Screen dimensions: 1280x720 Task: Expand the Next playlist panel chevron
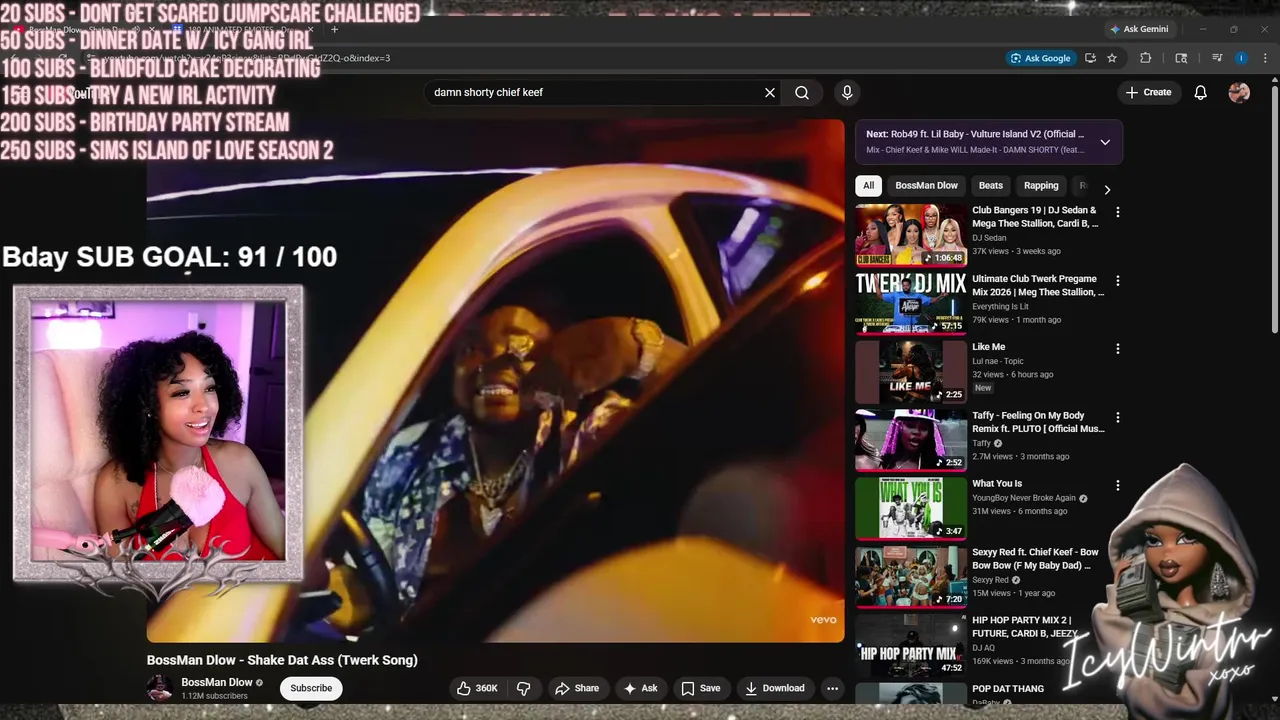1105,142
